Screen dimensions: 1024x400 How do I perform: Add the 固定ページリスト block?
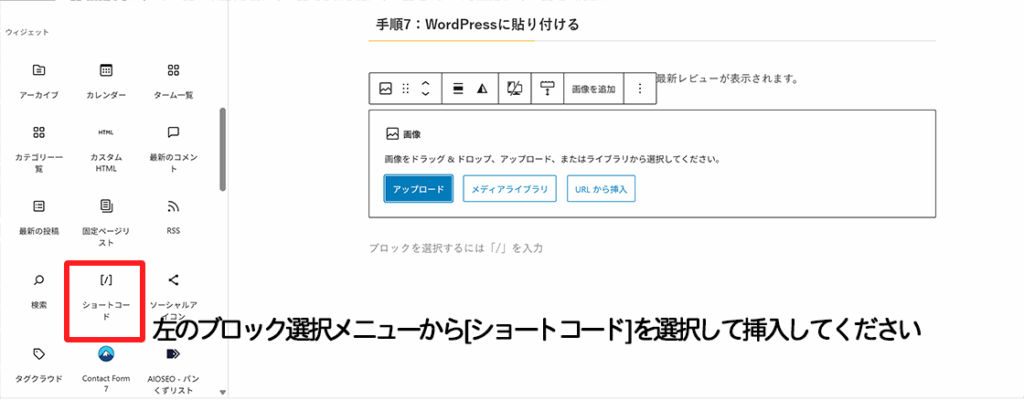click(x=106, y=220)
